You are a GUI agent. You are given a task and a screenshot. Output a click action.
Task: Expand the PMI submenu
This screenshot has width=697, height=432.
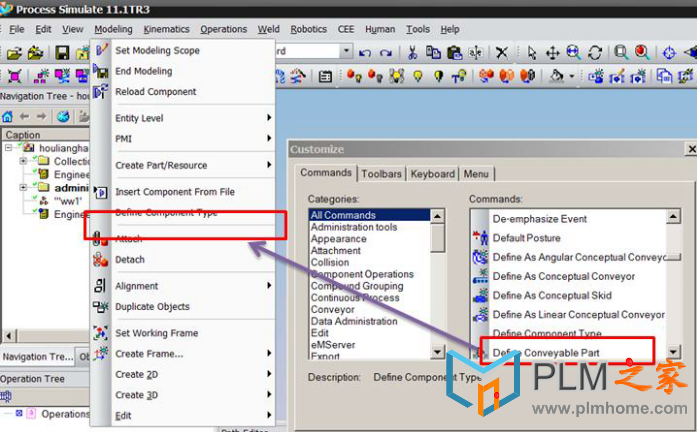pyautogui.click(x=182, y=139)
